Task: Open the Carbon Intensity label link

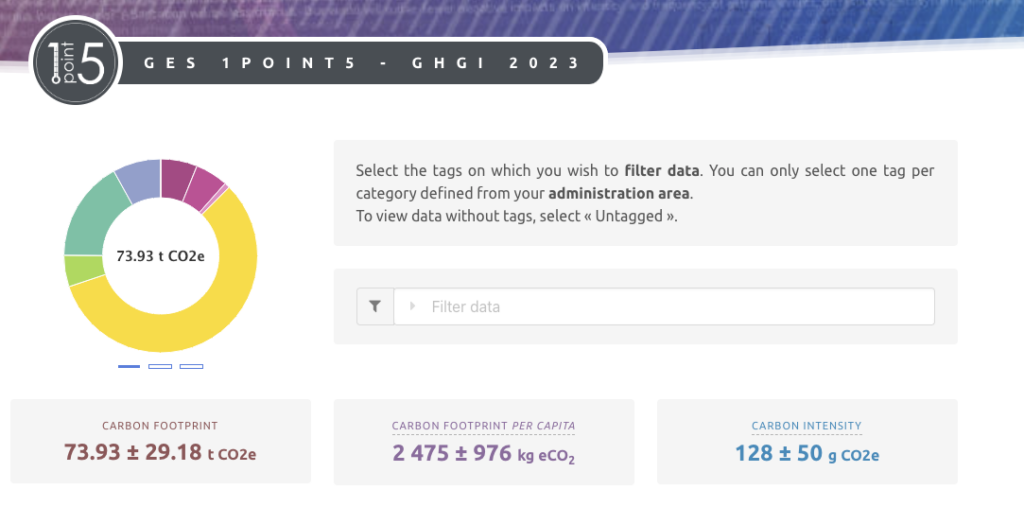Action: pos(806,426)
